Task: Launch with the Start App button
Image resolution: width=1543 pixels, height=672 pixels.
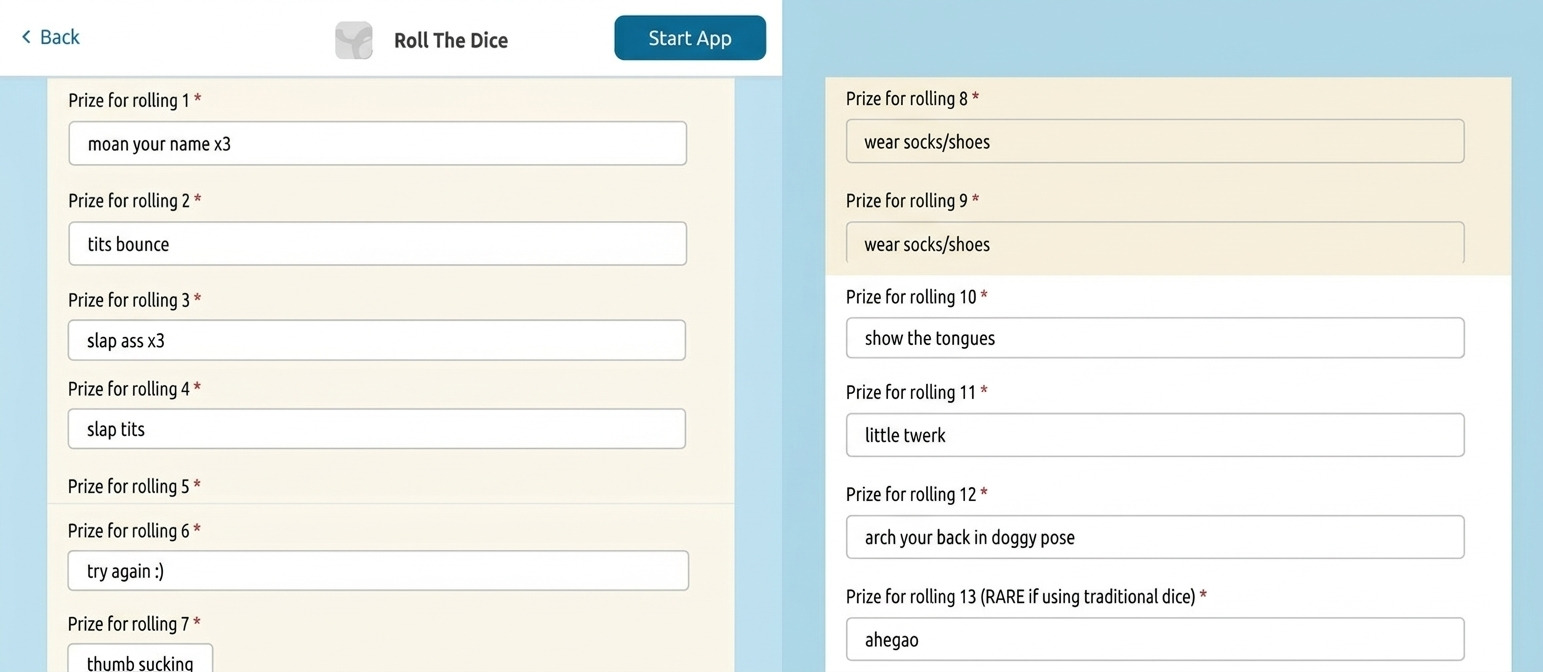Action: [690, 38]
